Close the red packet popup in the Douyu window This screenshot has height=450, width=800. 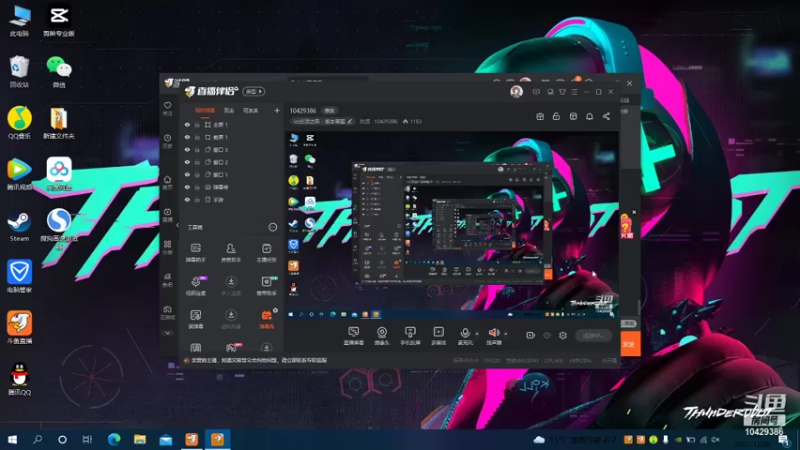(634, 212)
